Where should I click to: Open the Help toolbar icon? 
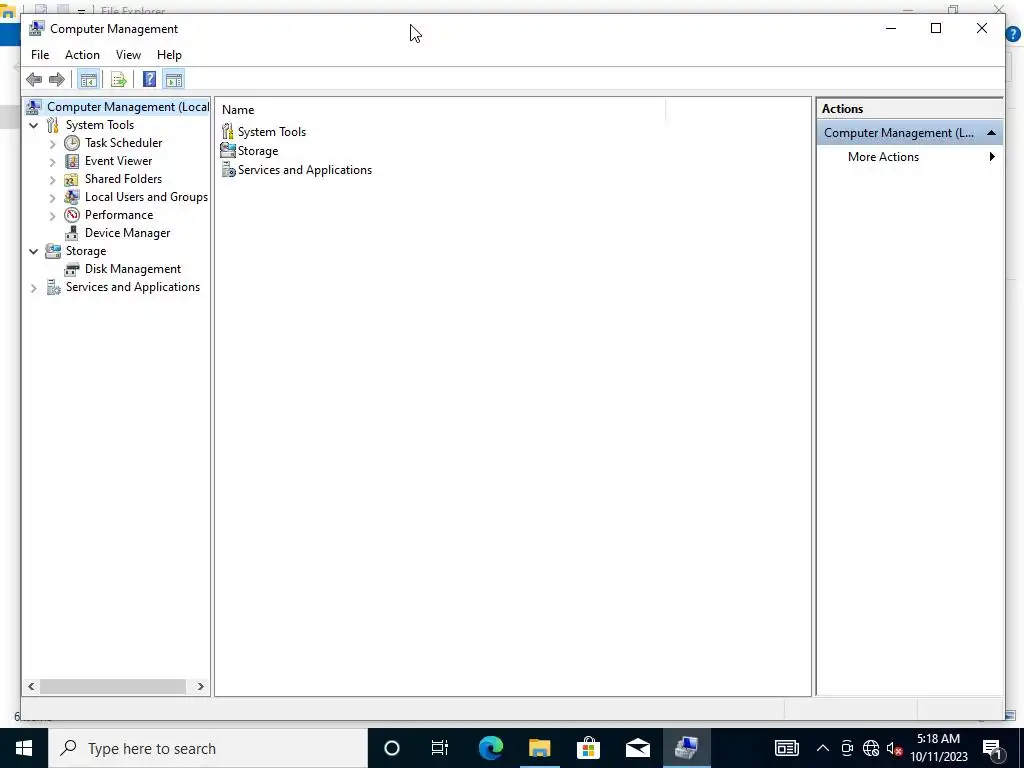coord(150,80)
